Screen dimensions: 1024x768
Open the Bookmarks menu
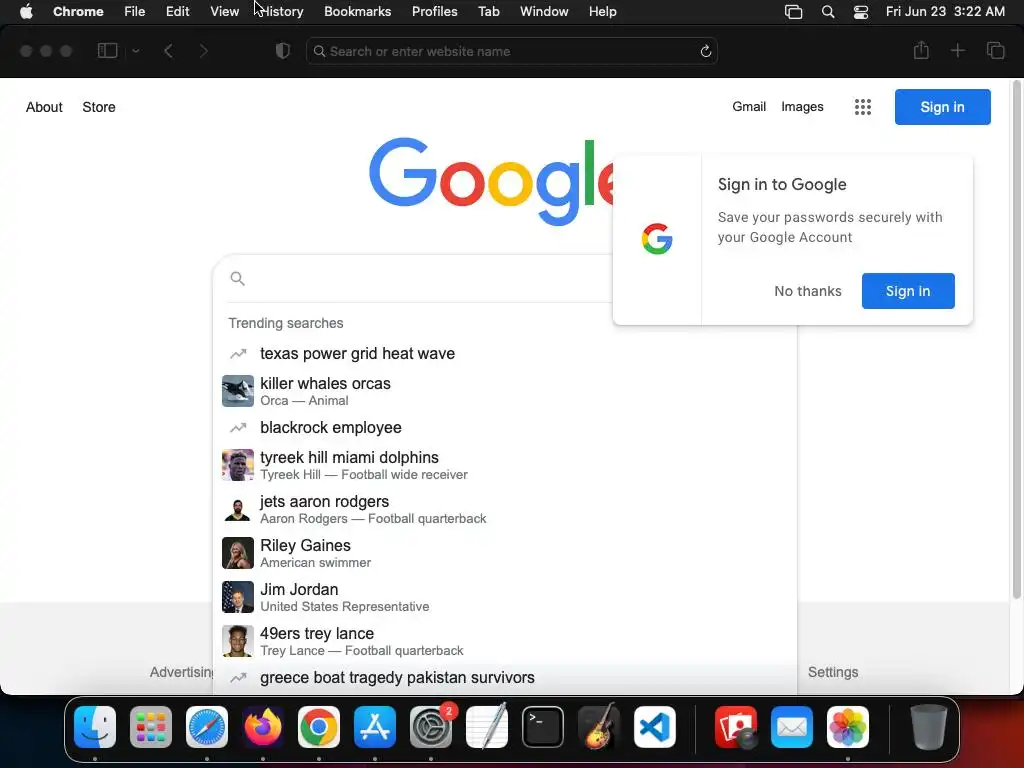(357, 11)
